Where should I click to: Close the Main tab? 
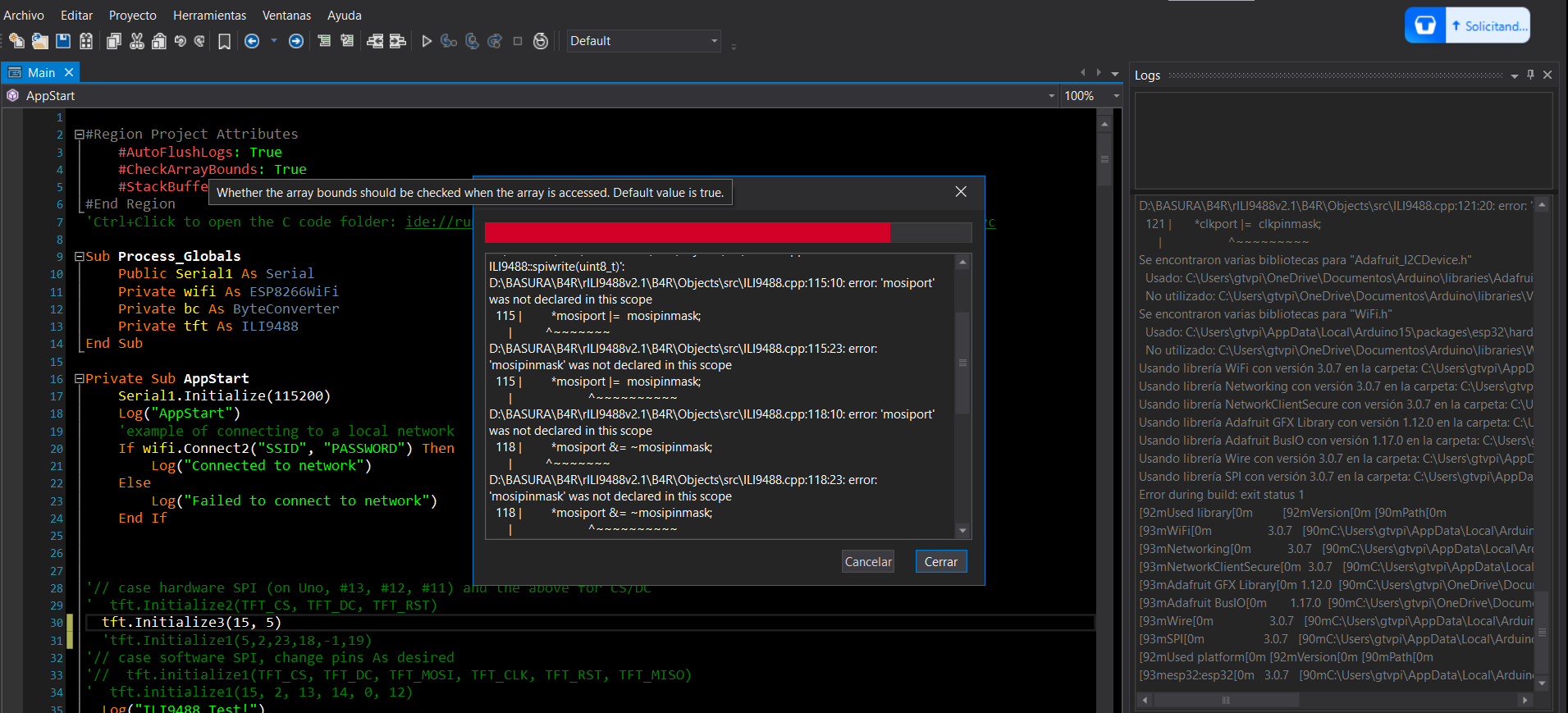69,73
